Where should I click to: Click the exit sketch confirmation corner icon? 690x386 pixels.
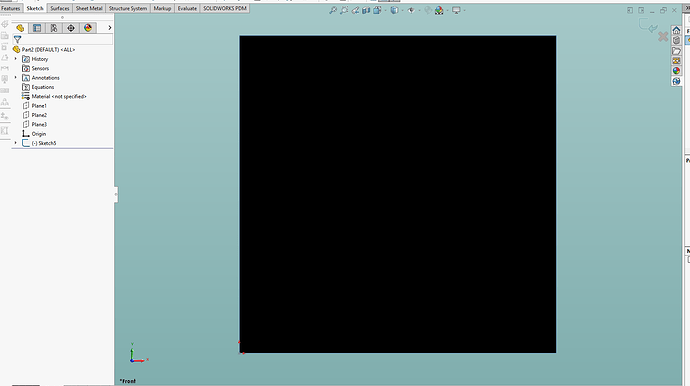point(648,26)
